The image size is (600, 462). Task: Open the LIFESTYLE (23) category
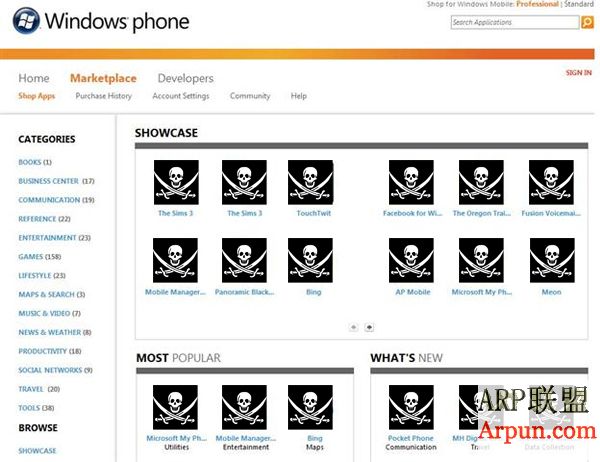click(42, 276)
